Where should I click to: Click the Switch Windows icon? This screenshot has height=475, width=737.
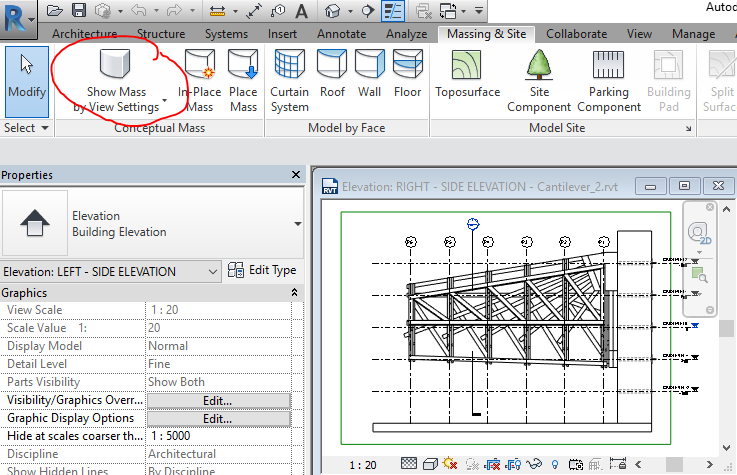click(x=448, y=11)
